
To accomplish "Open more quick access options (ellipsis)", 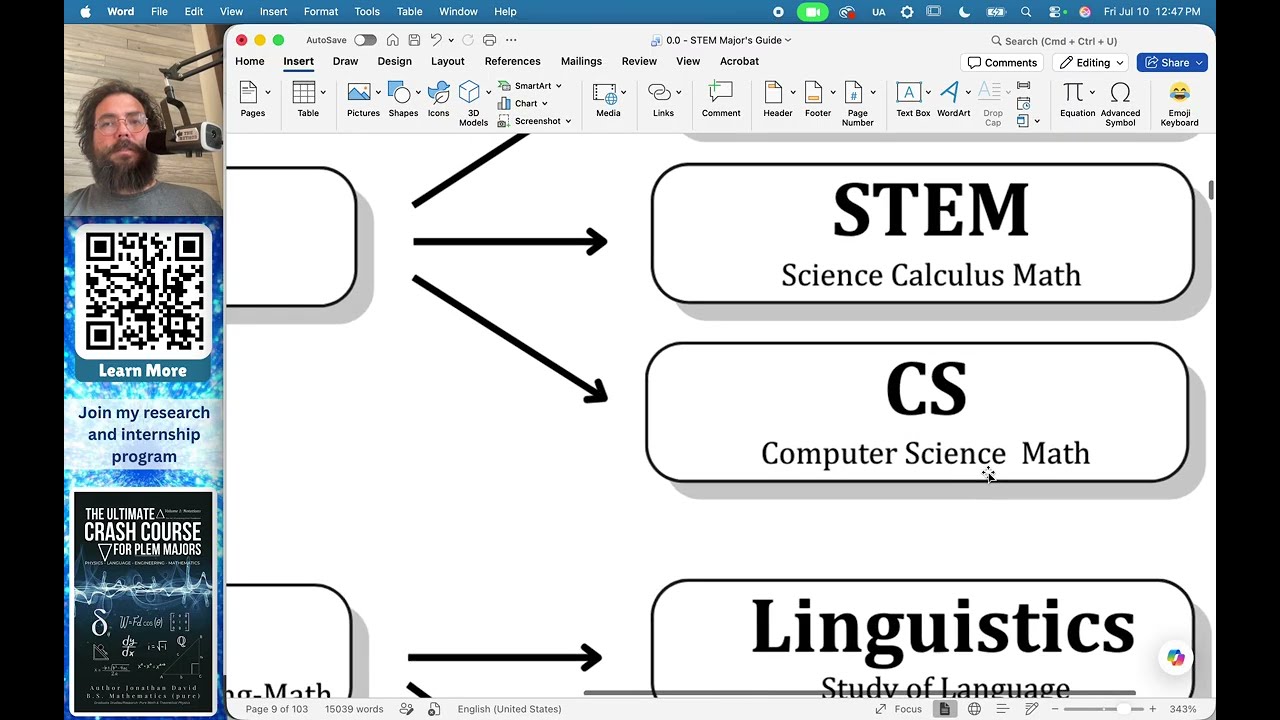I will (511, 40).
